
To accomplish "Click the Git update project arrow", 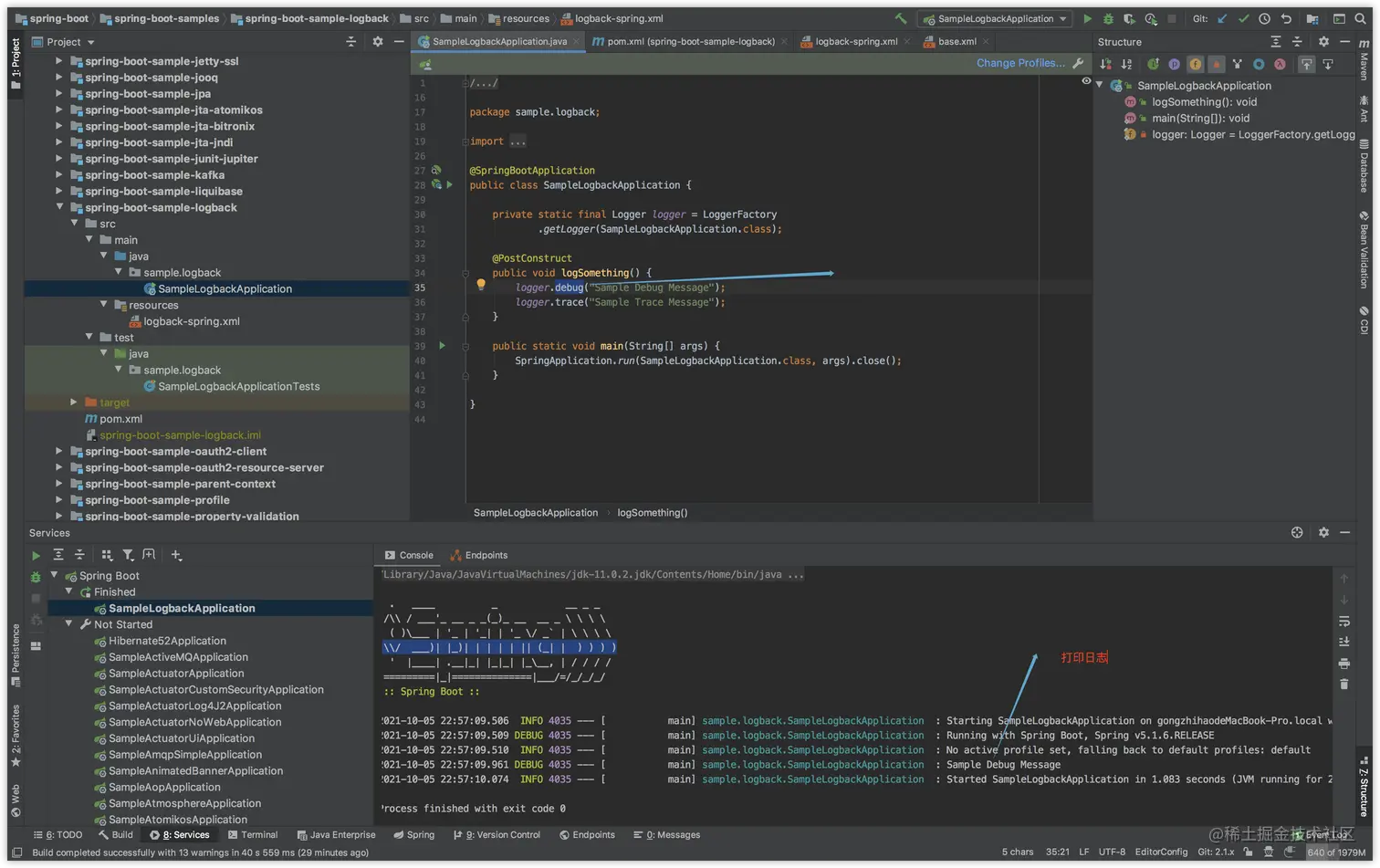I will (x=1222, y=18).
